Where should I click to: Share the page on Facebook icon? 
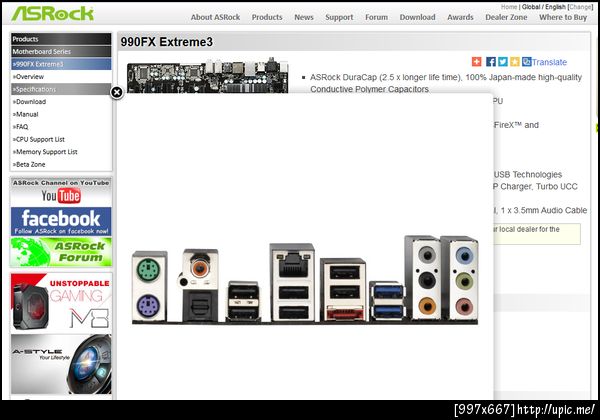[491, 62]
